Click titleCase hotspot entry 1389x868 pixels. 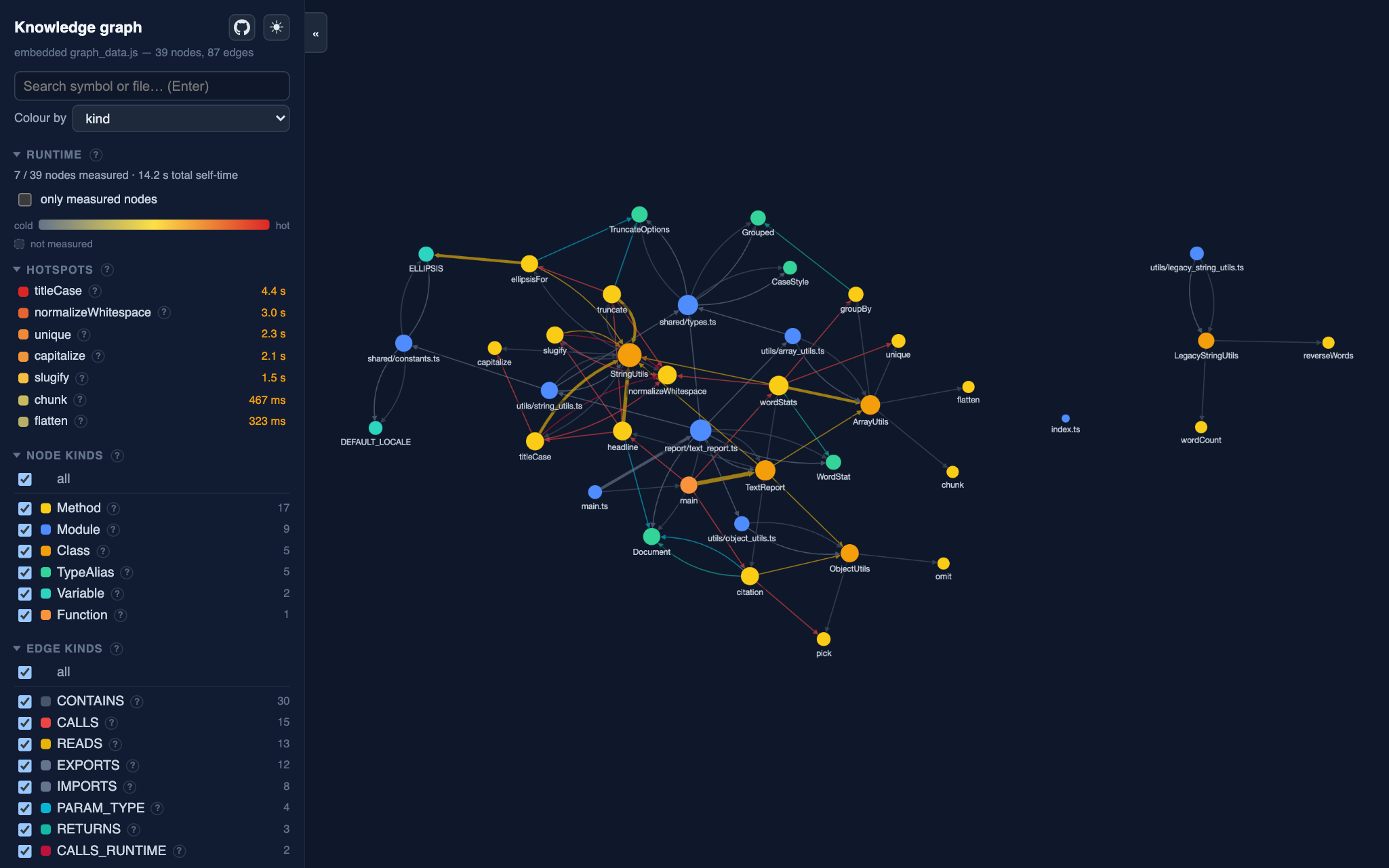58,291
